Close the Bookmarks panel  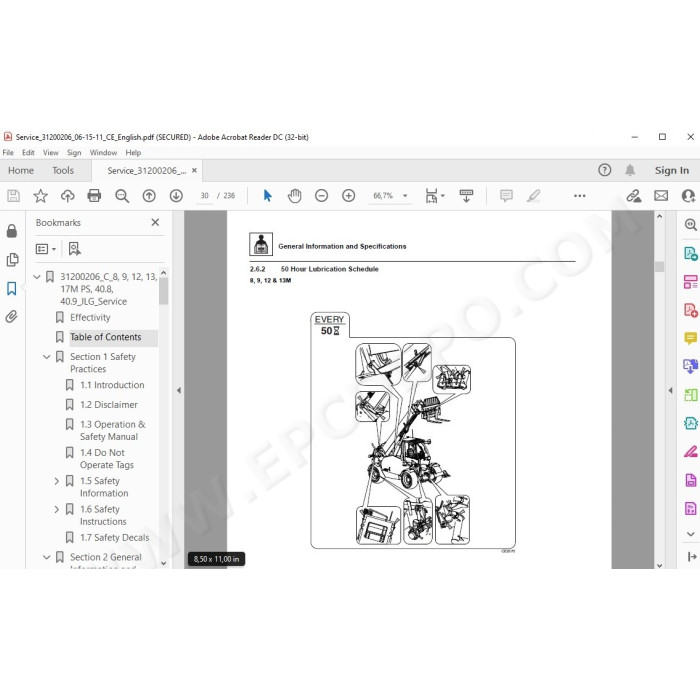click(155, 222)
